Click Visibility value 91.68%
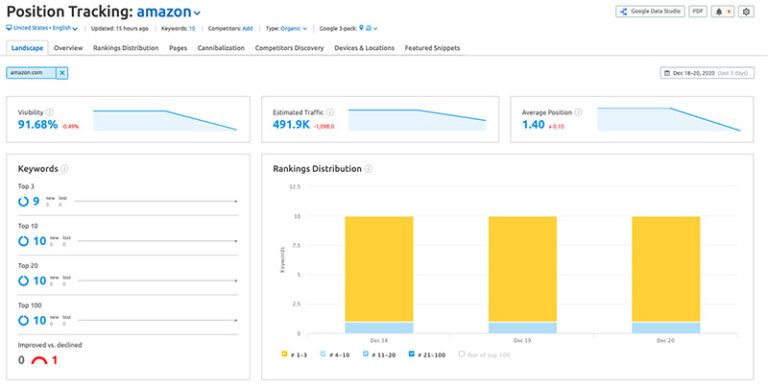Screen dimensions: 768x390 (x=38, y=125)
